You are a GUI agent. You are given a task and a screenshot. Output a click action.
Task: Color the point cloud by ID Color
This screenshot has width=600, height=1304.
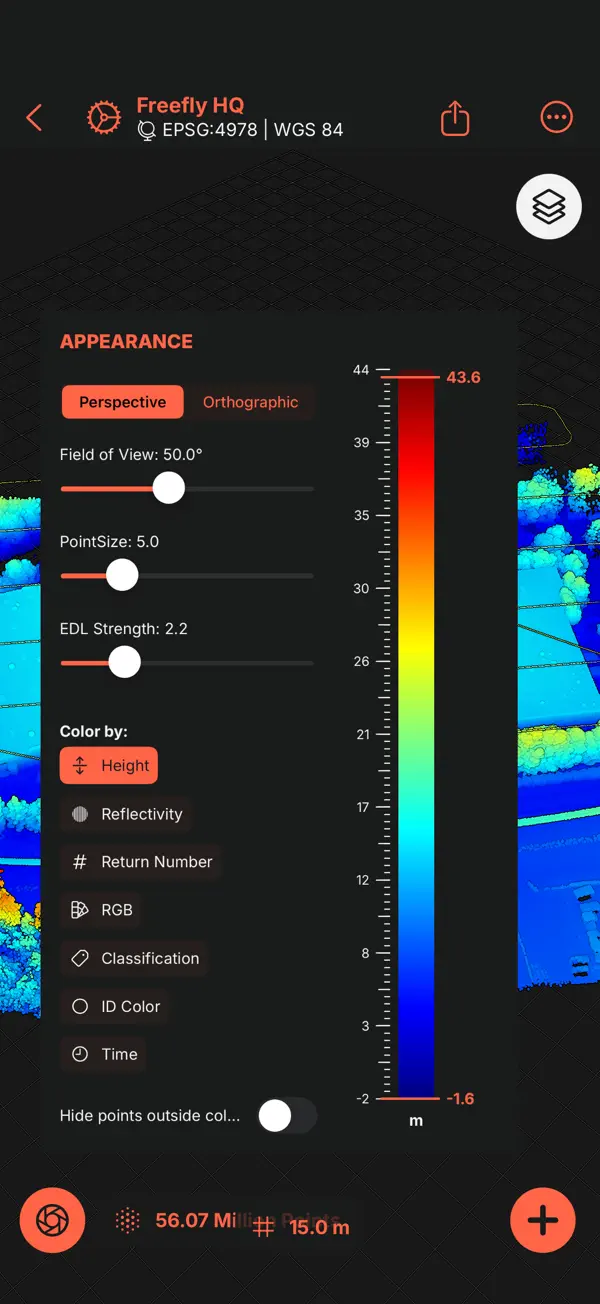click(x=115, y=1006)
